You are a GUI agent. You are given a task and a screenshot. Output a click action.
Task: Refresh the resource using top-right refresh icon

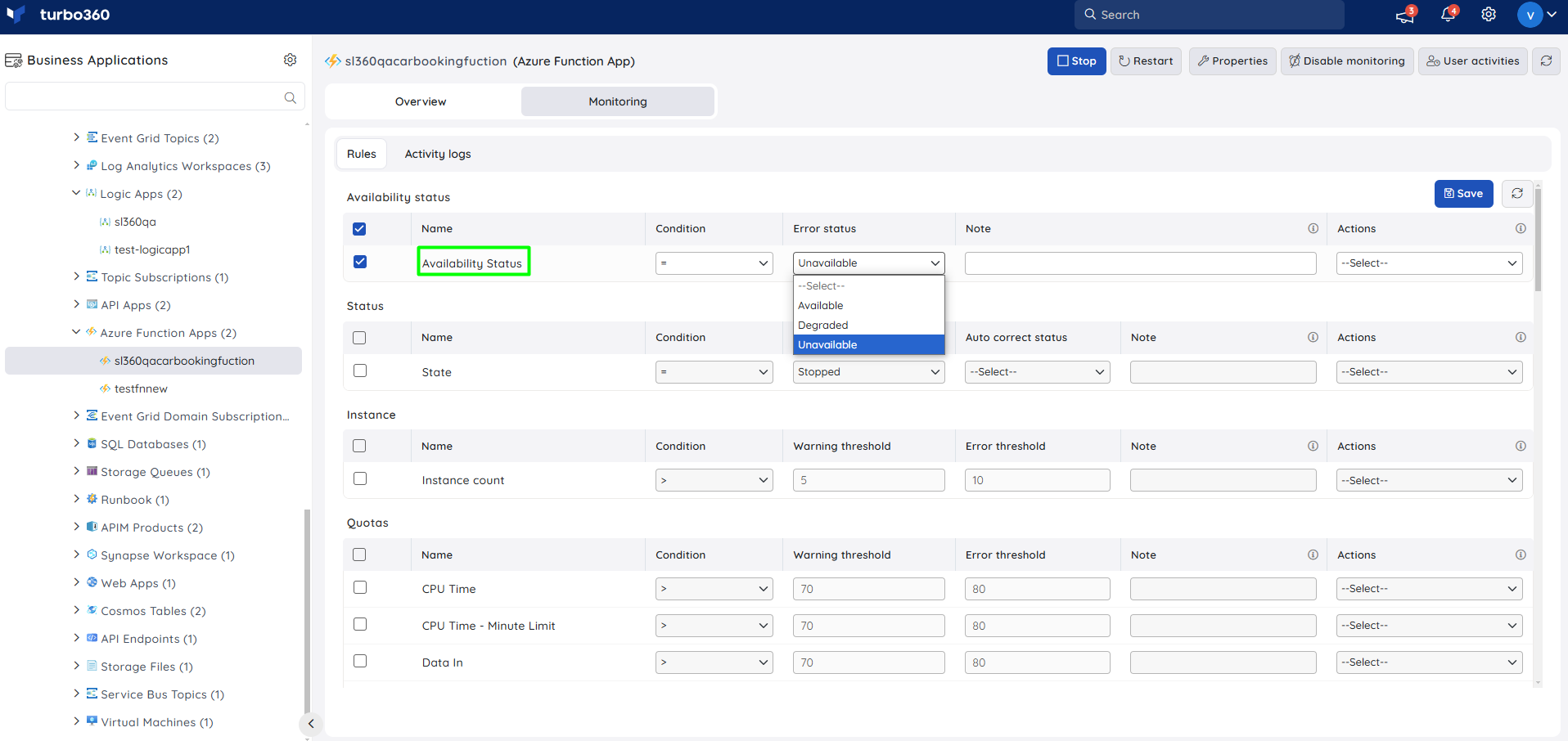1546,61
